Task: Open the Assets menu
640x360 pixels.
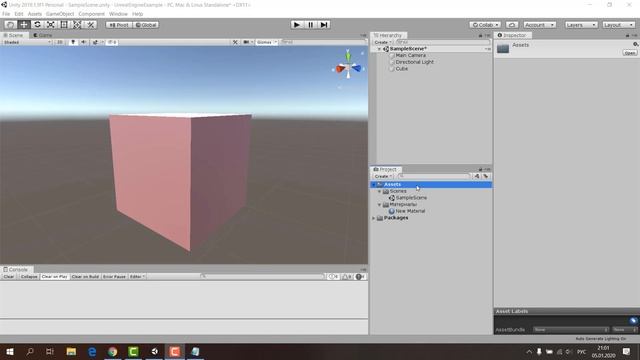Action: click(35, 14)
